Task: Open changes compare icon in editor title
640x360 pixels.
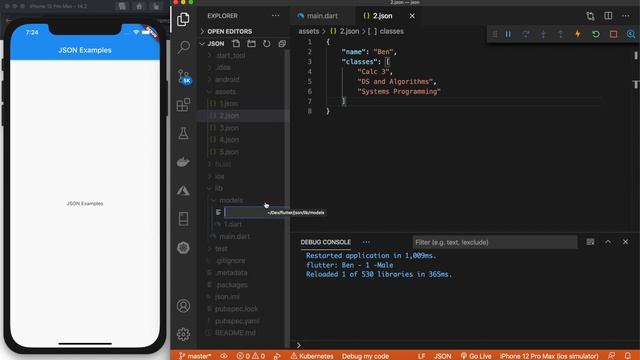Action: pos(590,16)
